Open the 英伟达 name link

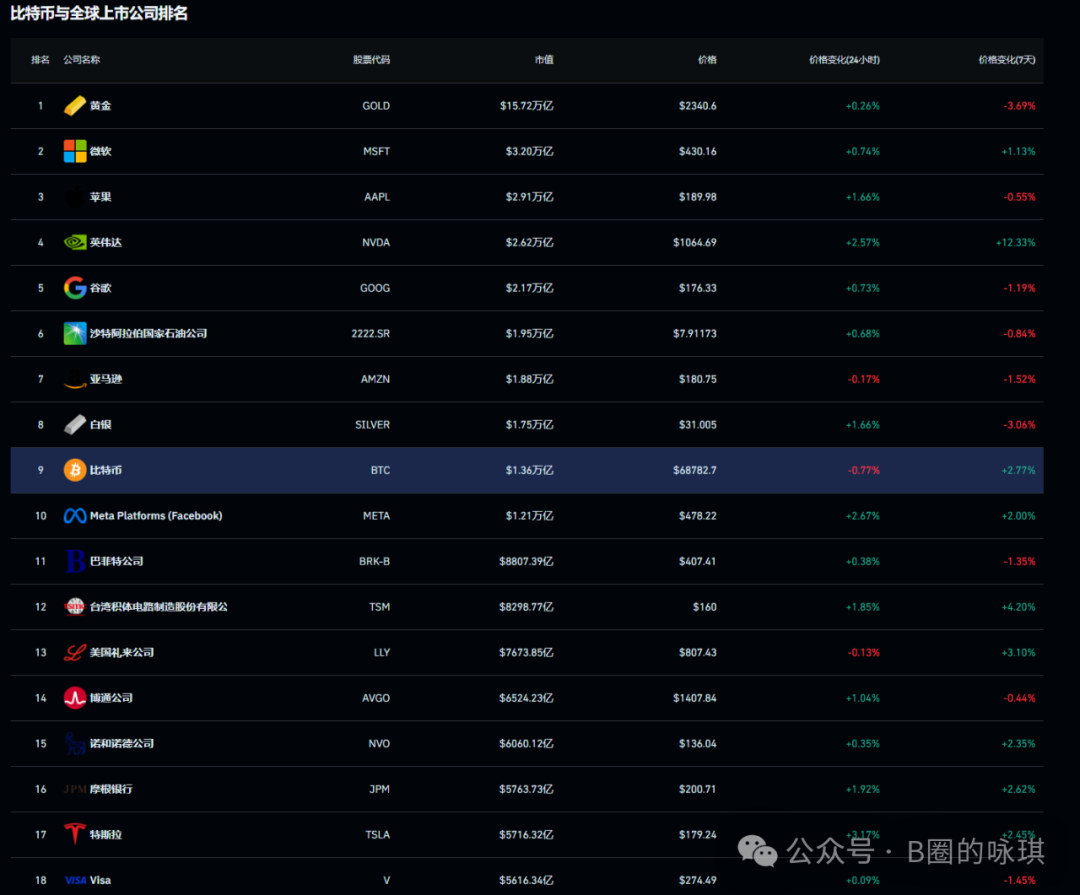pos(105,243)
